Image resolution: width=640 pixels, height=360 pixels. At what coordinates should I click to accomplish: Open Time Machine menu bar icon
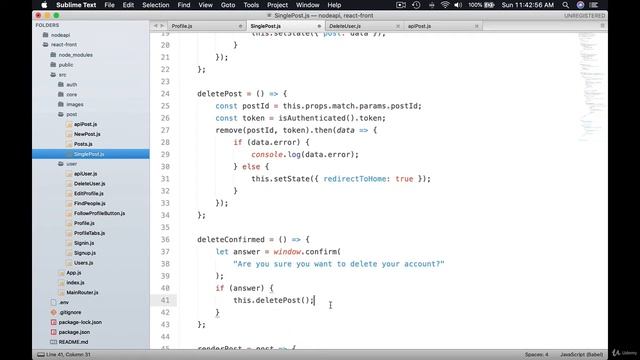point(416,5)
